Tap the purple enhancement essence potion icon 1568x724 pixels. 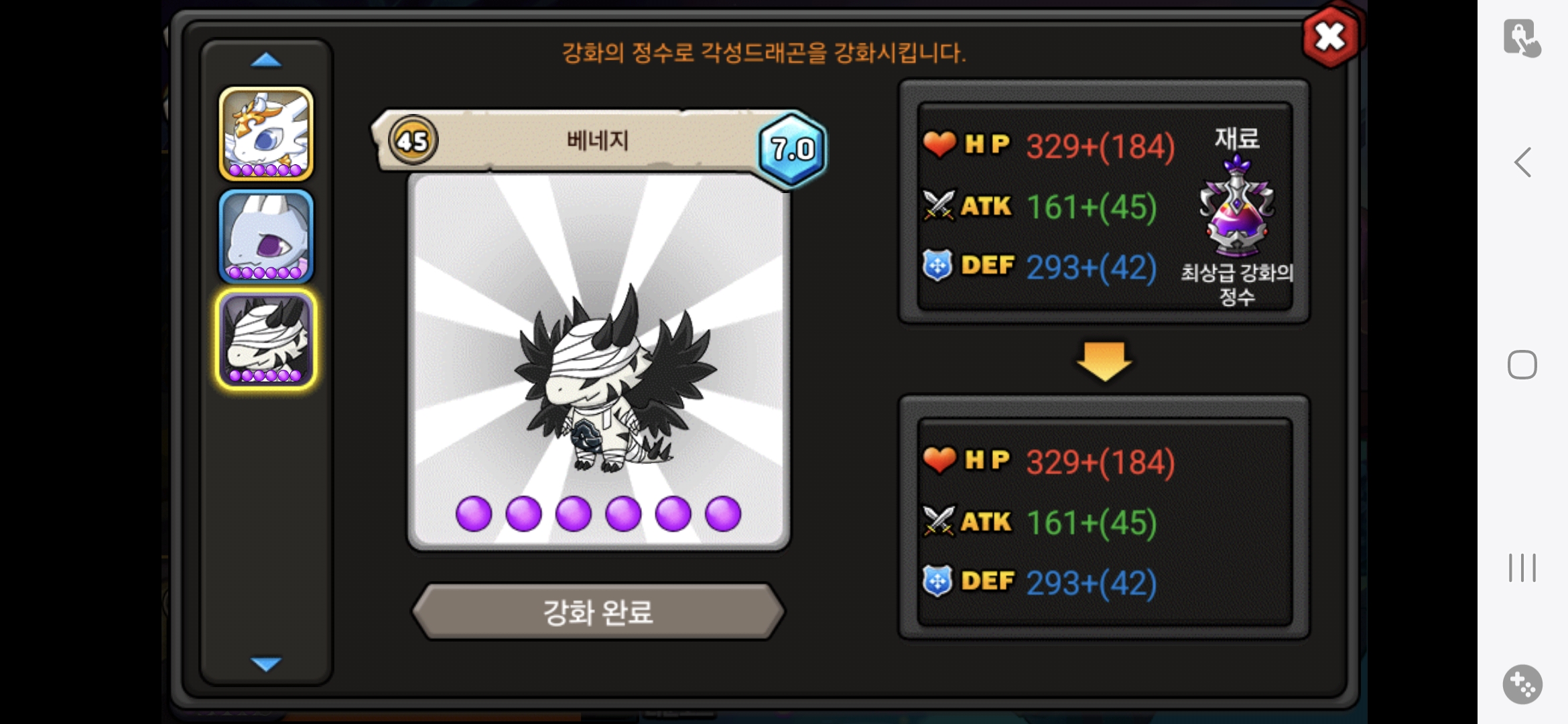(1237, 206)
